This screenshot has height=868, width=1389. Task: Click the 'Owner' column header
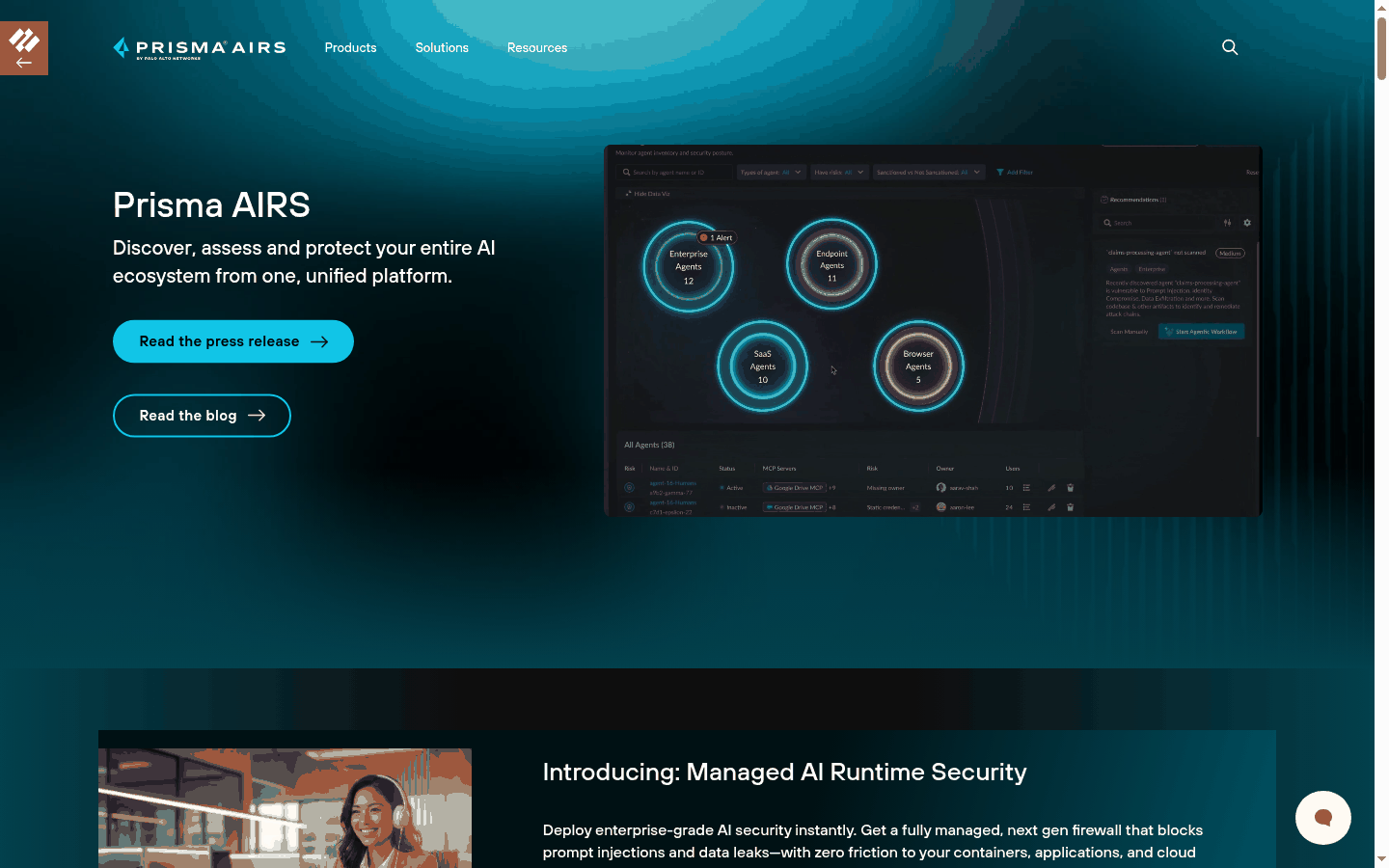point(944,469)
